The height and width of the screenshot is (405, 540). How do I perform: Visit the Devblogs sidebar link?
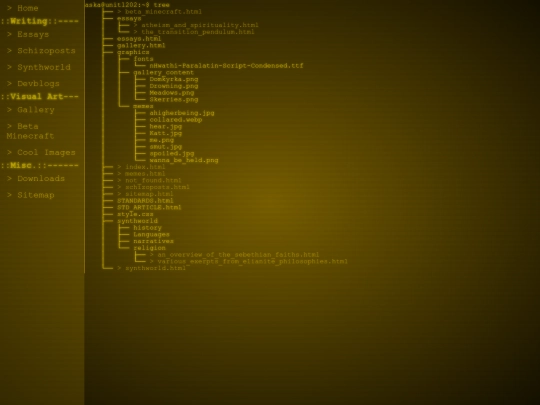[33, 84]
